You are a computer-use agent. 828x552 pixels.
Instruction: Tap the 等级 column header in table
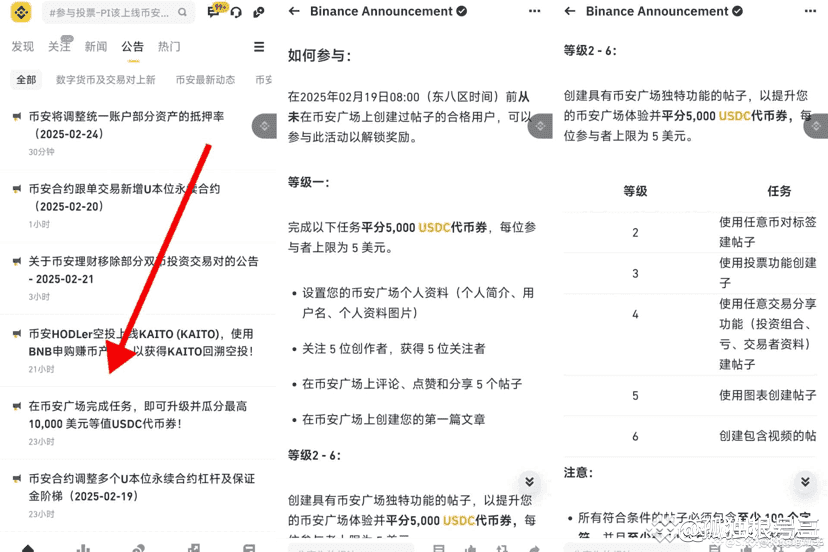click(x=635, y=191)
